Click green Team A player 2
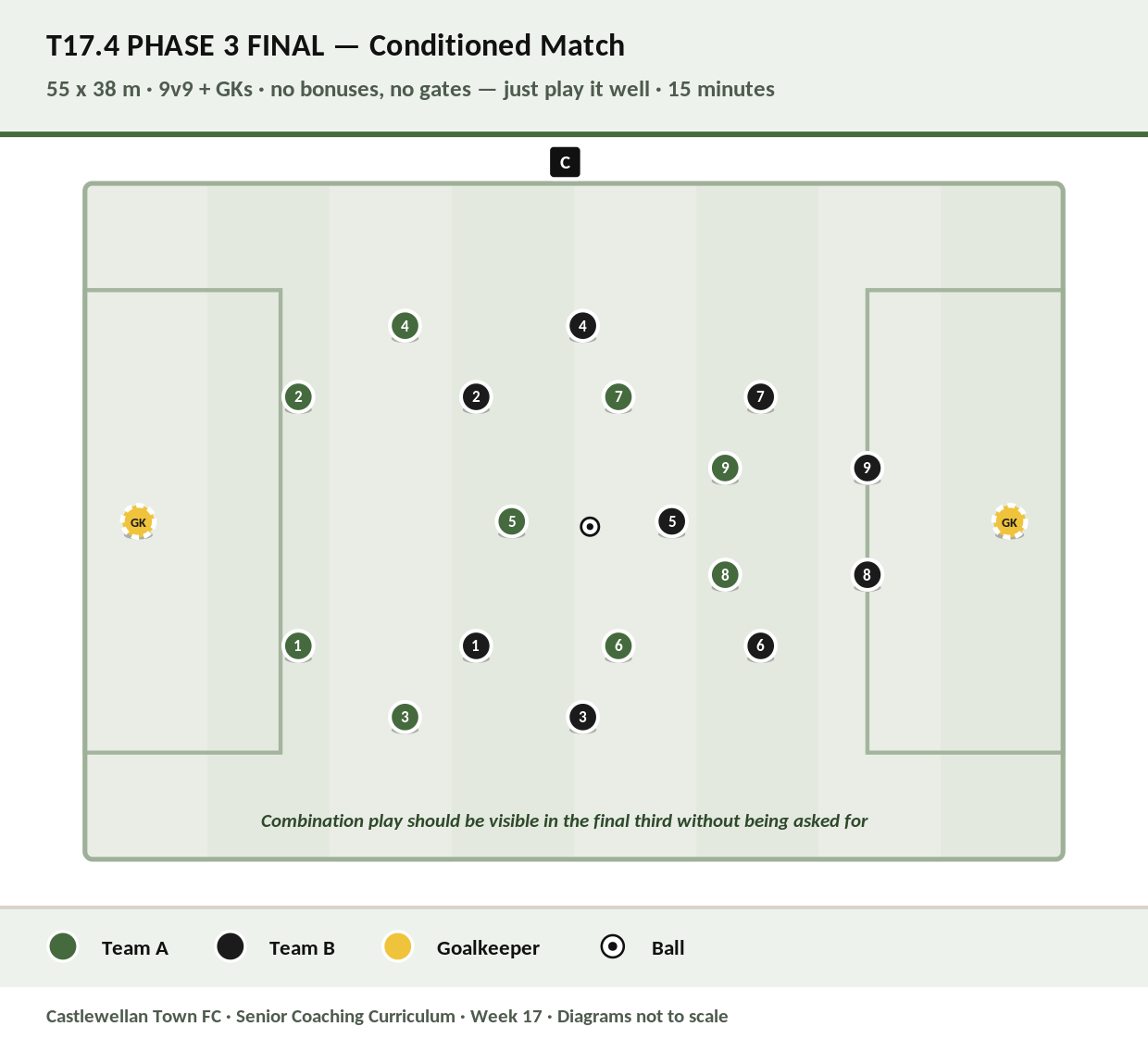 [298, 397]
